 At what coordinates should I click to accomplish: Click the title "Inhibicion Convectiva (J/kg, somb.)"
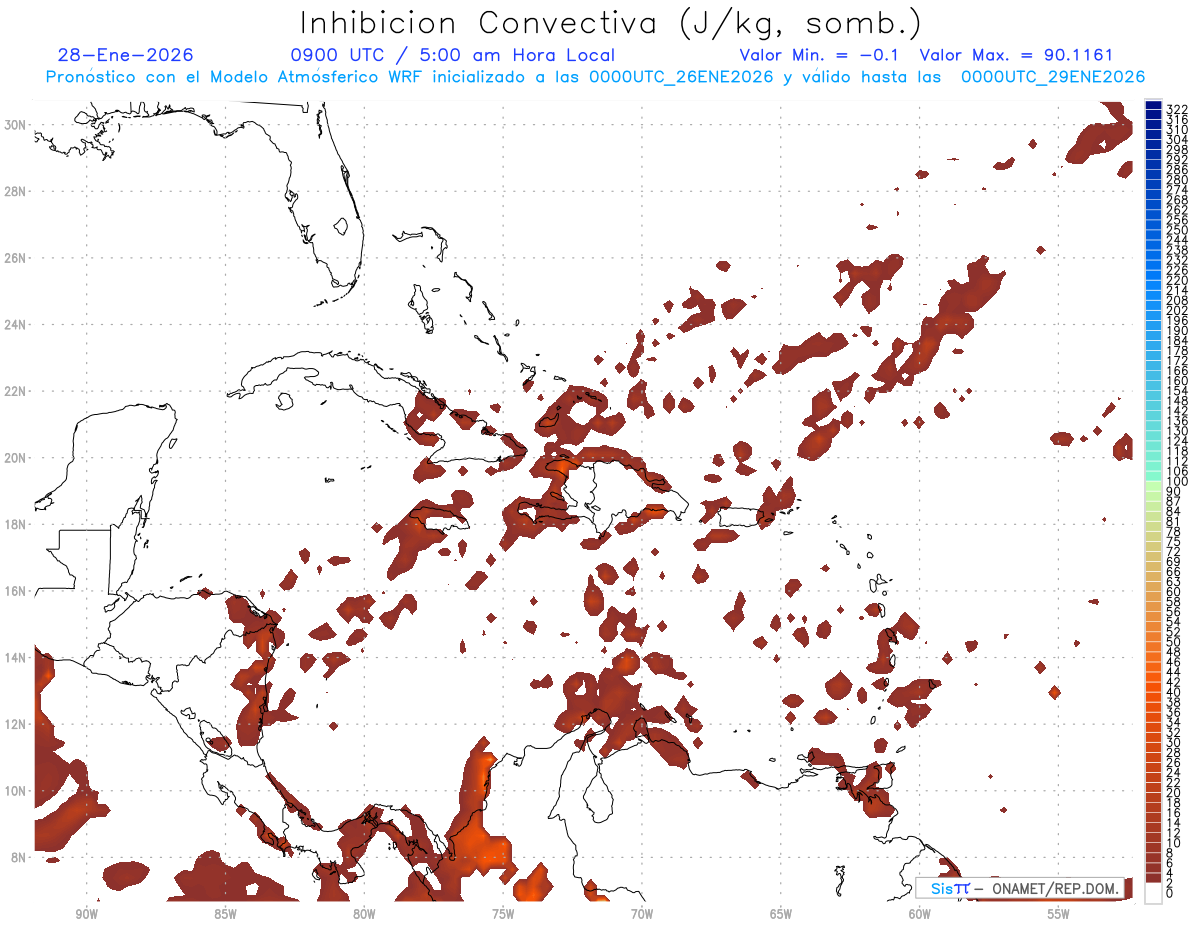[611, 23]
